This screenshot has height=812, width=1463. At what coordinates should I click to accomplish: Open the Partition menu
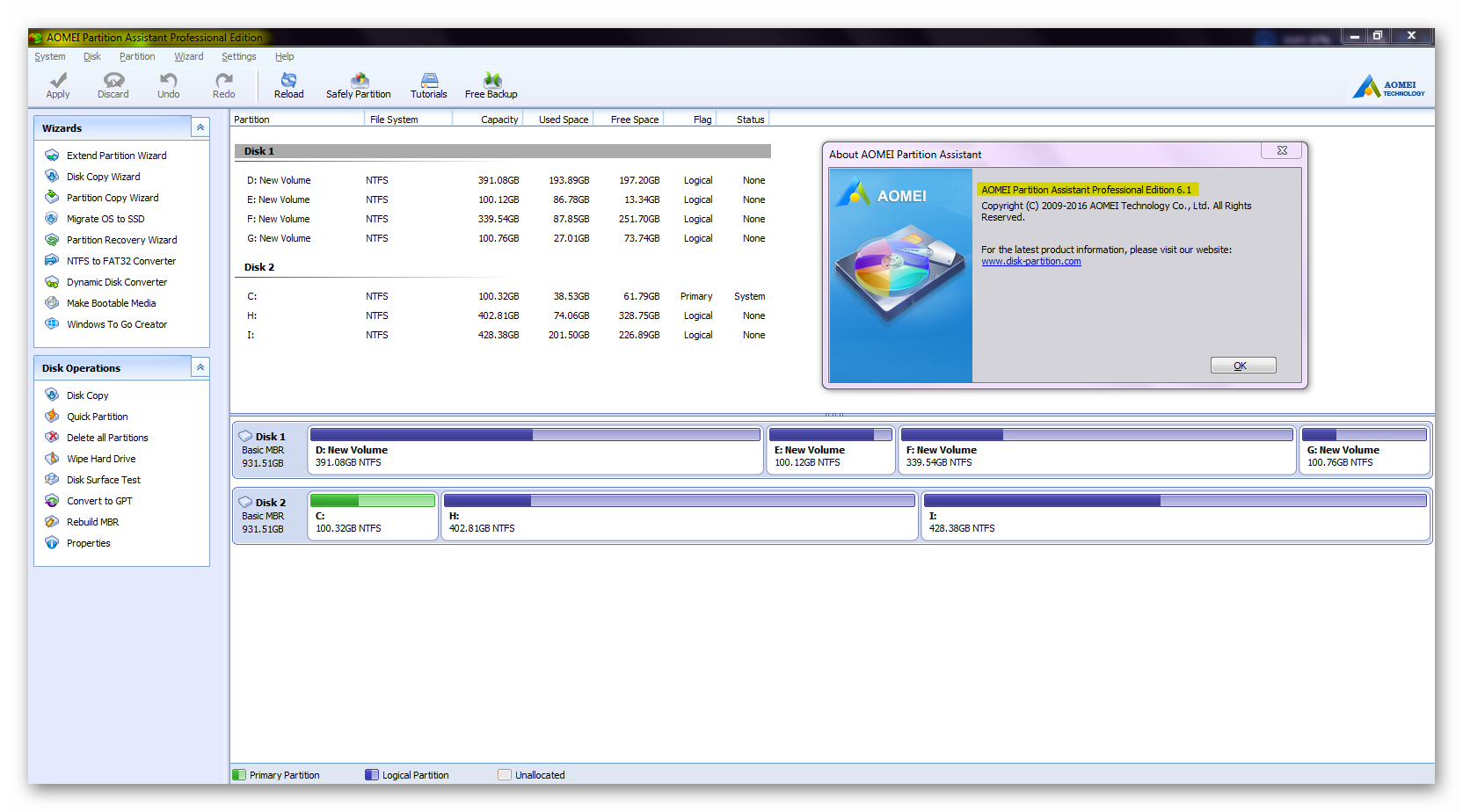click(137, 56)
